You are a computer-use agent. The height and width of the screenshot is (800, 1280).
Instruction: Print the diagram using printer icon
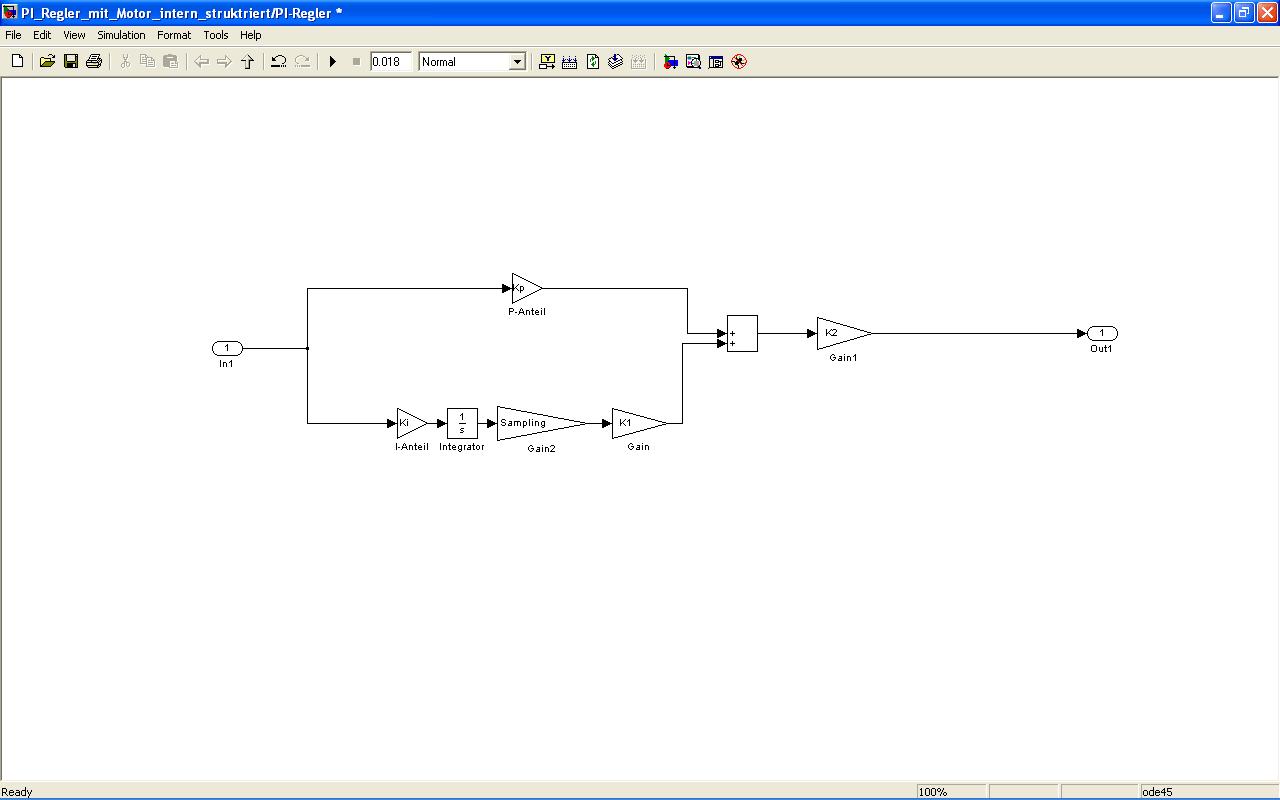[x=94, y=62]
